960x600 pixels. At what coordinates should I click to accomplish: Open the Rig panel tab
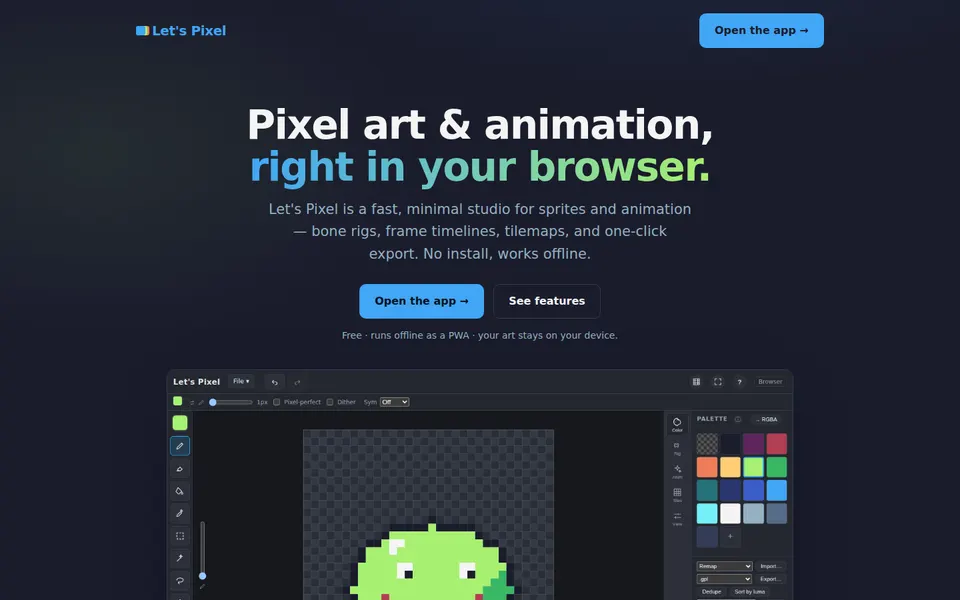pyautogui.click(x=677, y=448)
